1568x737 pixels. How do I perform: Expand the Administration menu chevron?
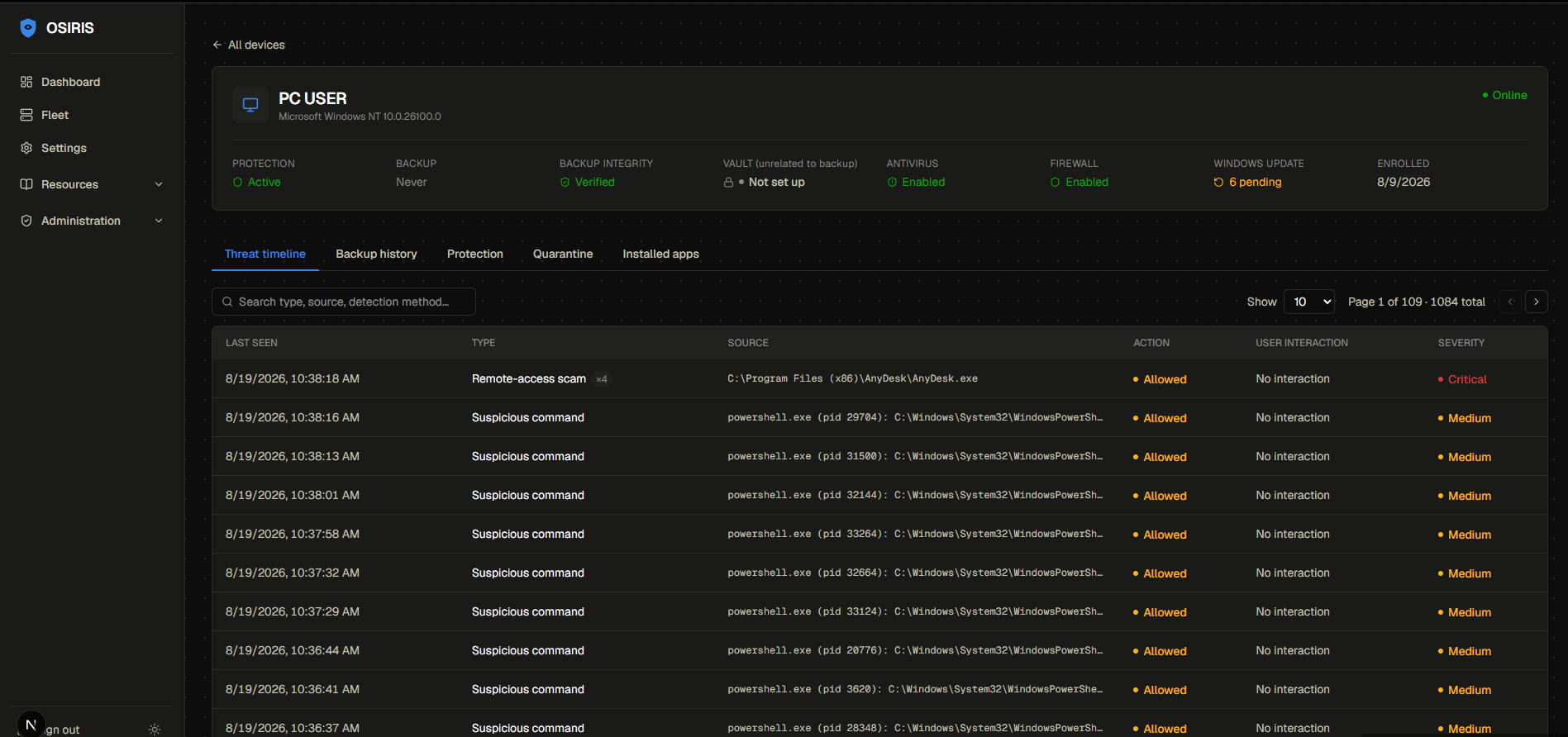click(x=159, y=221)
